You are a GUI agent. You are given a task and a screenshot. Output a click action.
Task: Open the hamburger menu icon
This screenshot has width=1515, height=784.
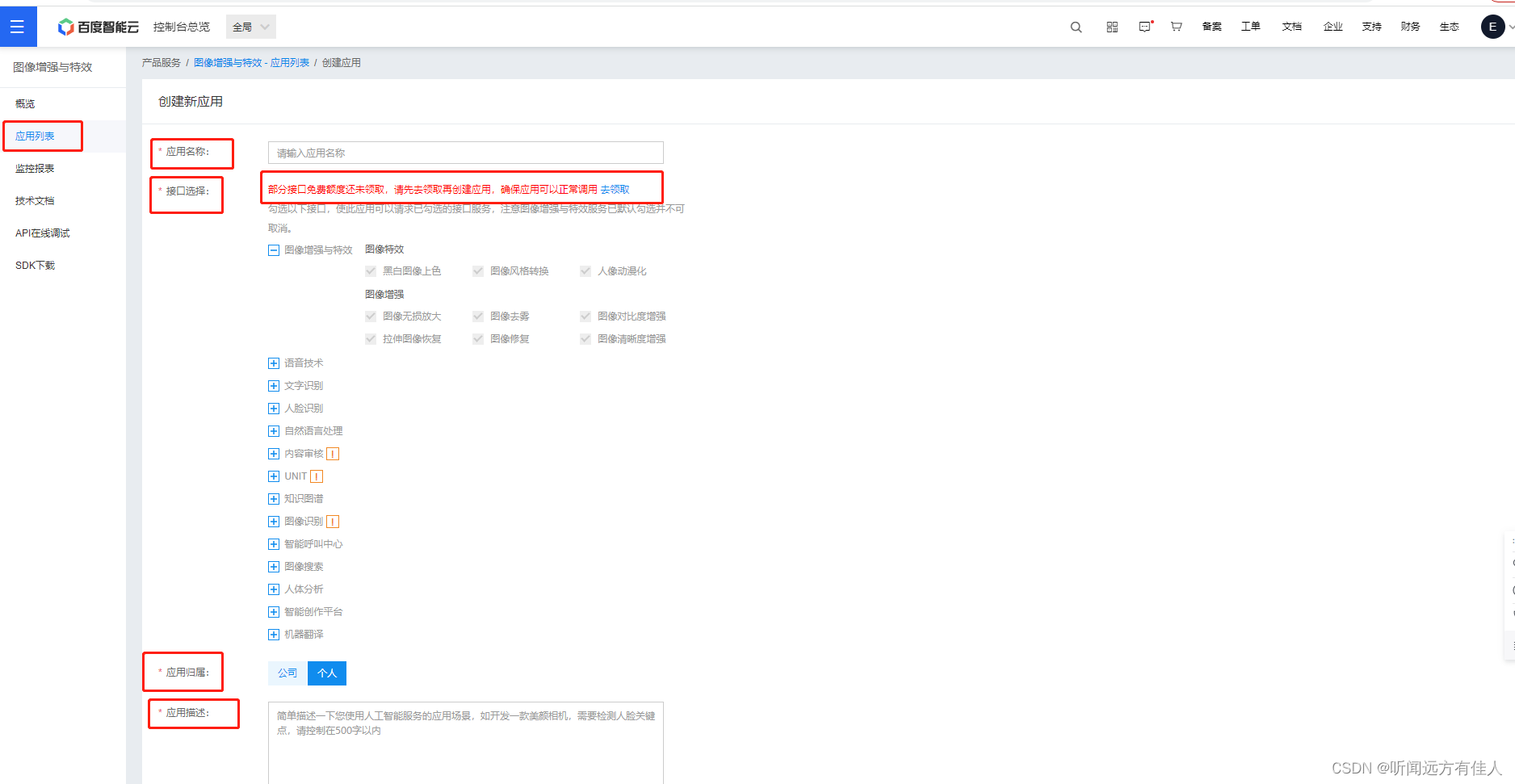coord(18,27)
